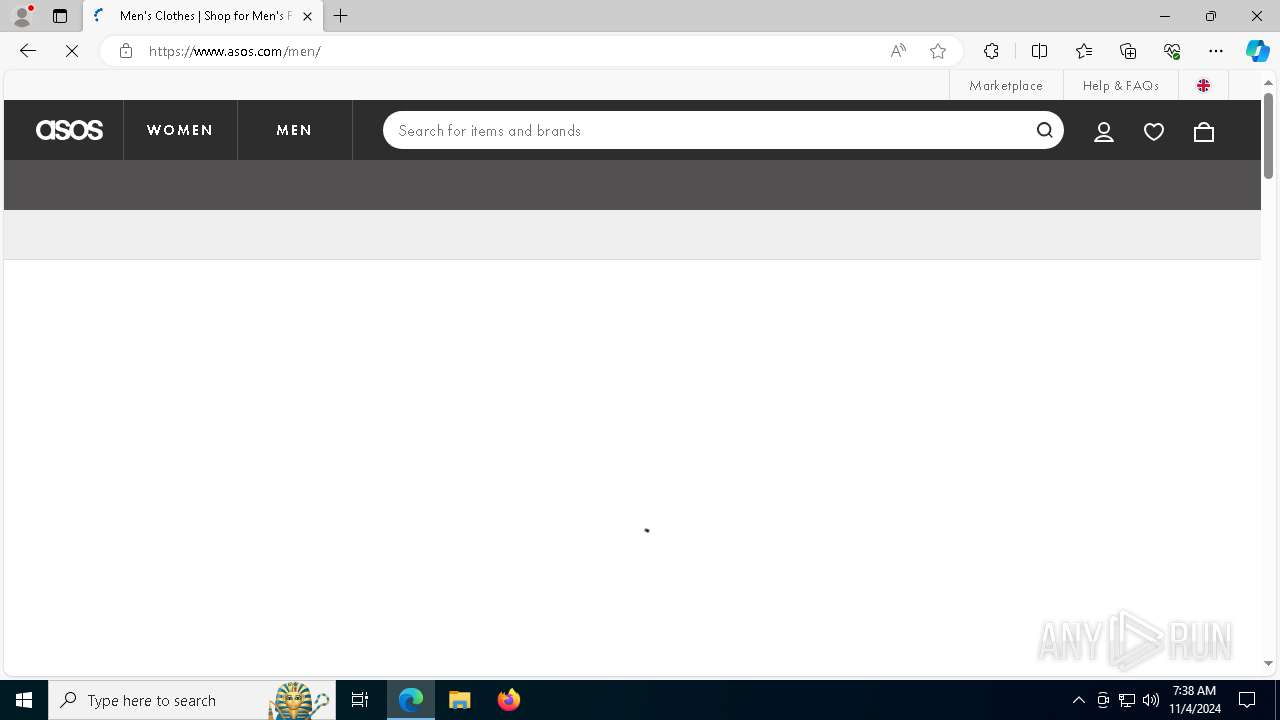The width and height of the screenshot is (1280, 720).
Task: Go back with the browser back arrow
Action: pos(28,51)
